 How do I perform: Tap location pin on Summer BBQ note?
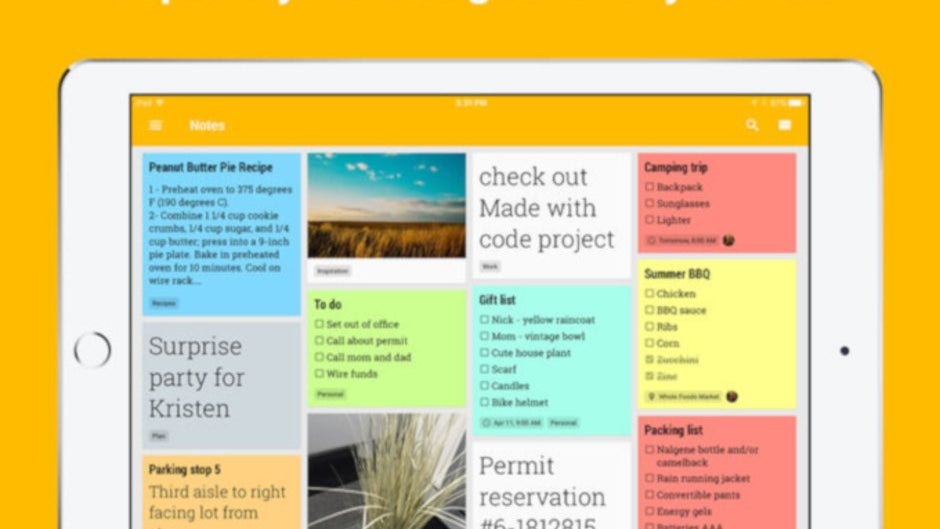652,396
